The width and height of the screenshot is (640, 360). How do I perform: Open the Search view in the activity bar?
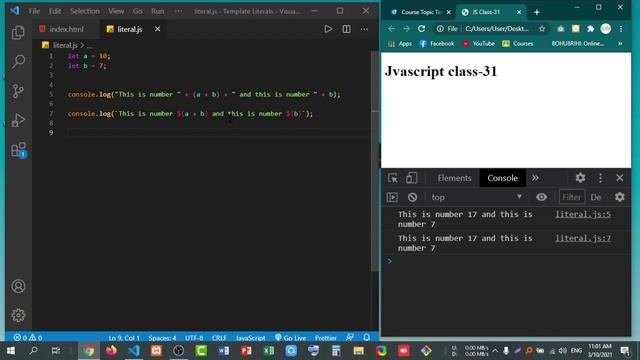click(x=18, y=62)
